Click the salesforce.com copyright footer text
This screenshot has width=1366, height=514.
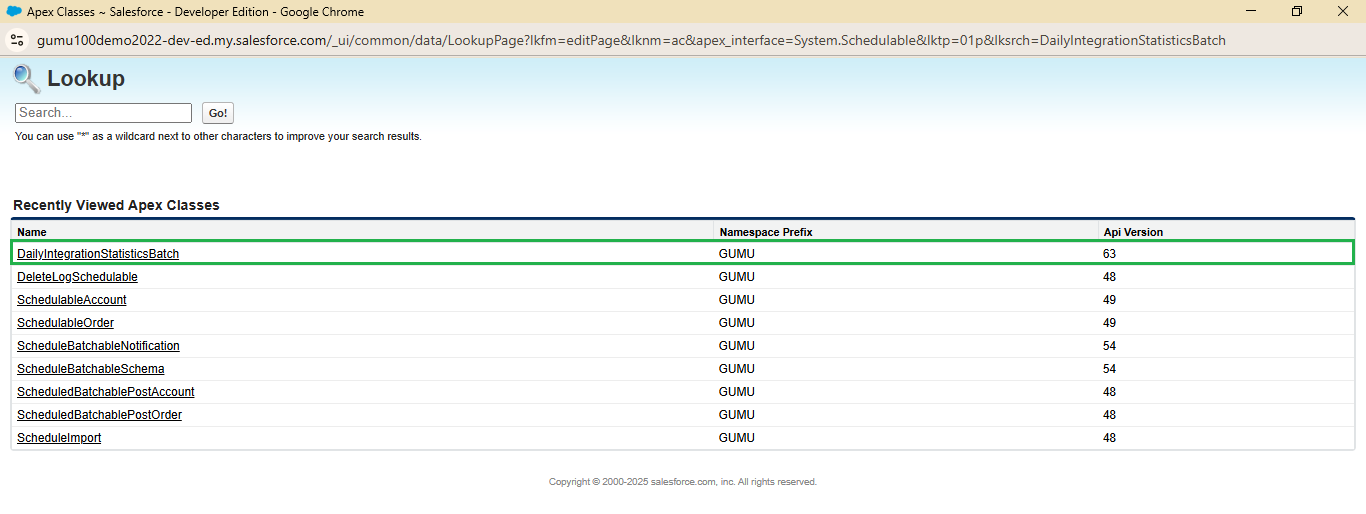tap(683, 482)
